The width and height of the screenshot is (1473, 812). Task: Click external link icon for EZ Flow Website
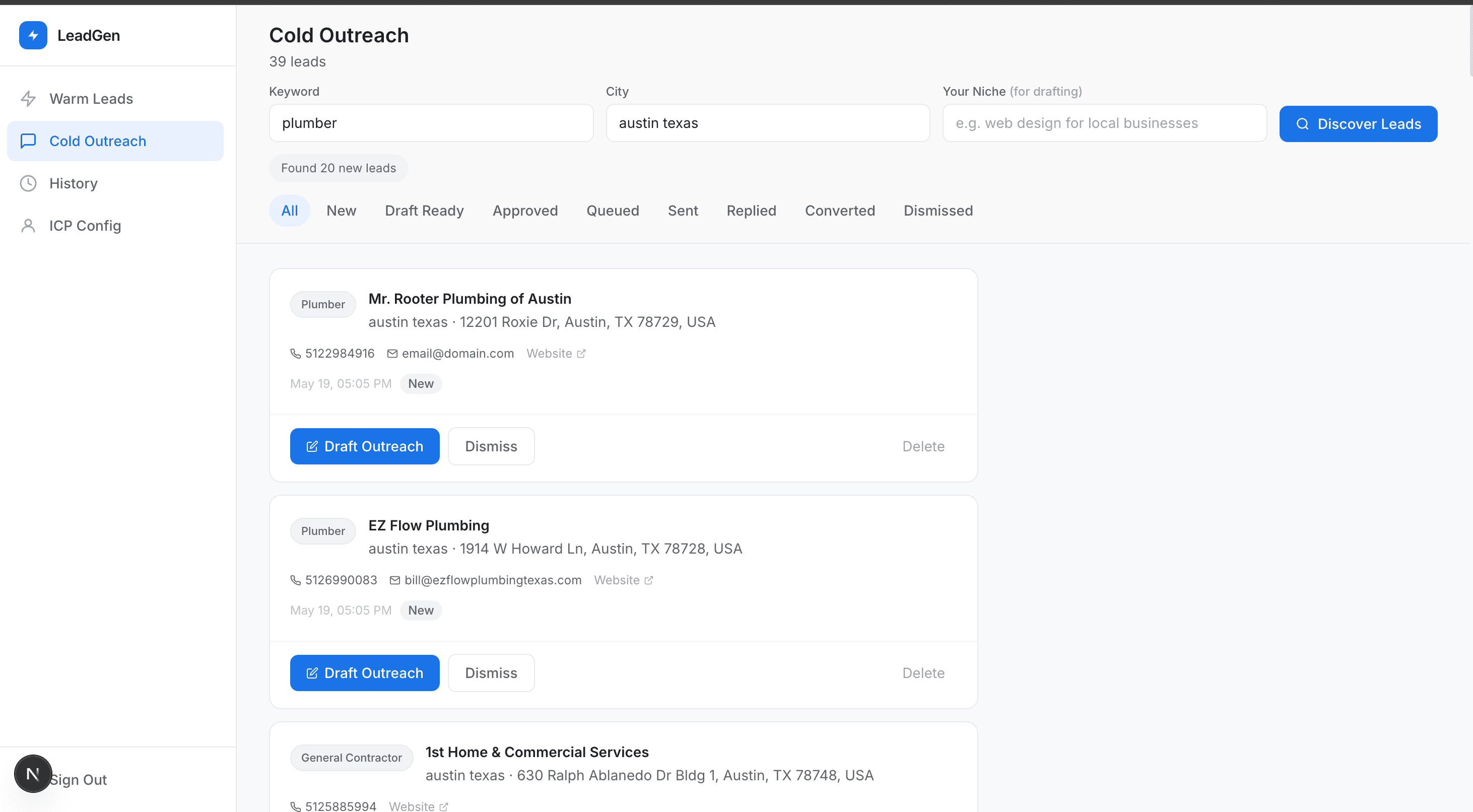point(648,580)
